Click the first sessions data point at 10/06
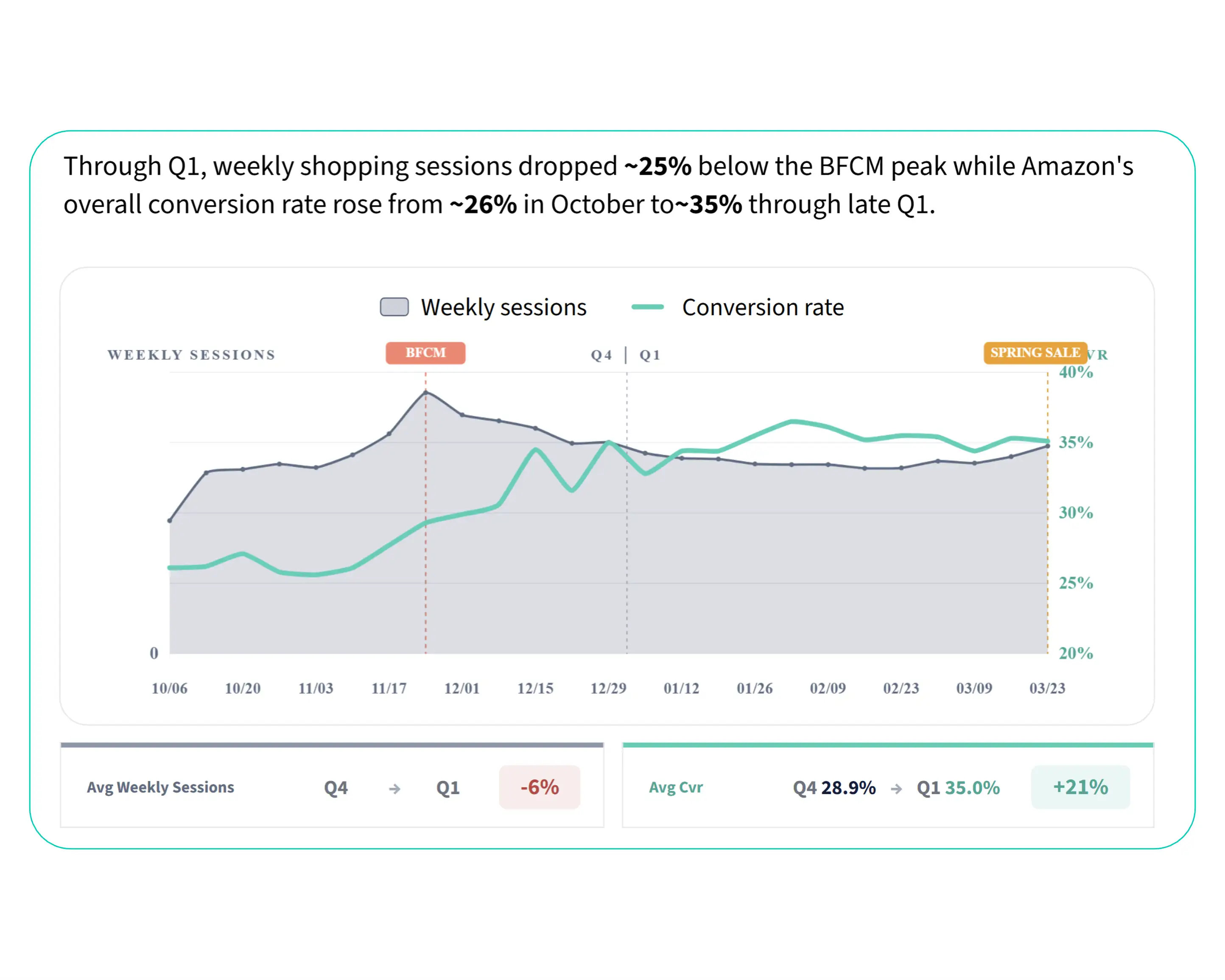This screenshot has width=1225, height=980. (x=169, y=521)
